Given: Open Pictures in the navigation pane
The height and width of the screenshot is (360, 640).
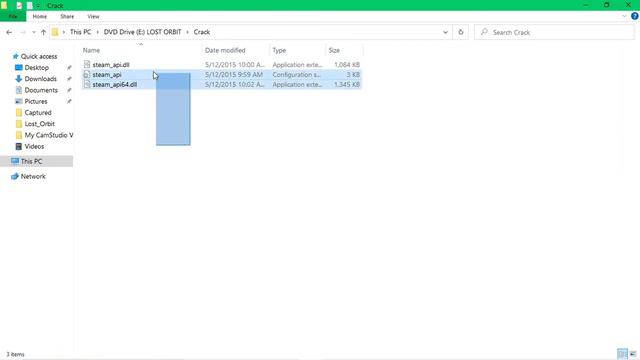Looking at the screenshot, I should pos(36,101).
